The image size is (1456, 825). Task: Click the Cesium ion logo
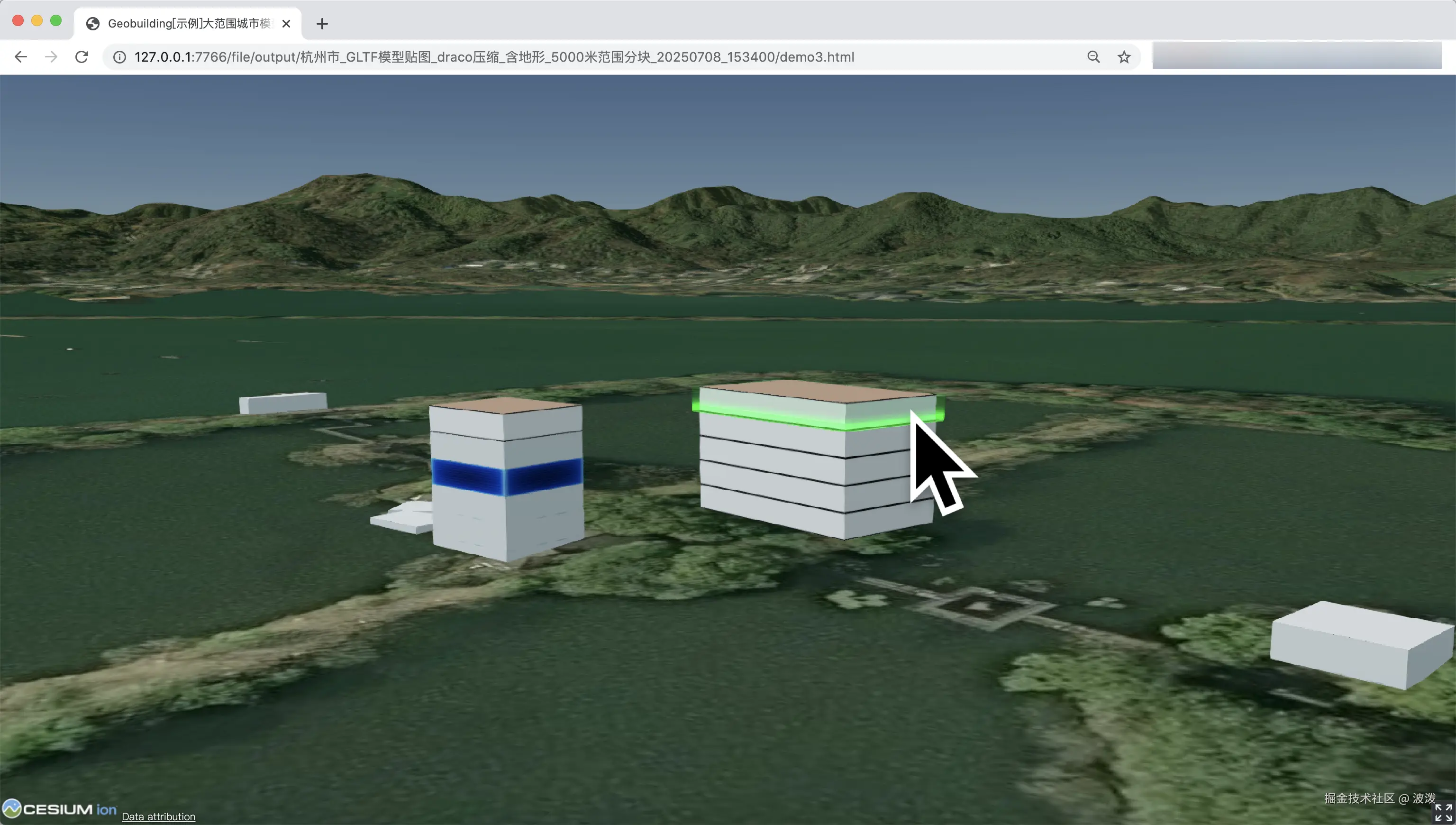59,808
